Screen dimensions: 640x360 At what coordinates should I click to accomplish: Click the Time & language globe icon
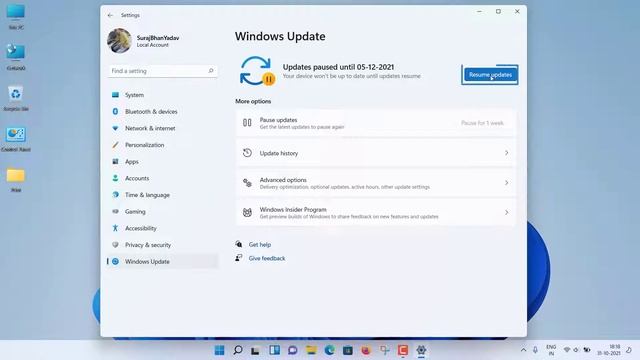(x=116, y=195)
